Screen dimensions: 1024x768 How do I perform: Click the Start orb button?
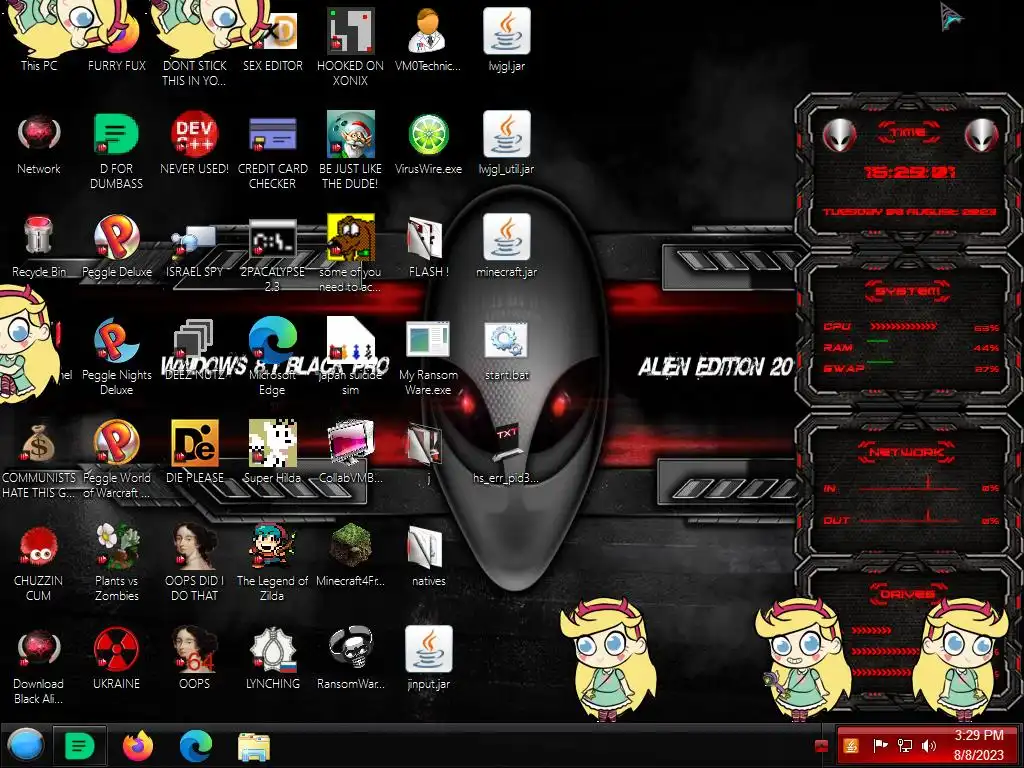[x=25, y=745]
